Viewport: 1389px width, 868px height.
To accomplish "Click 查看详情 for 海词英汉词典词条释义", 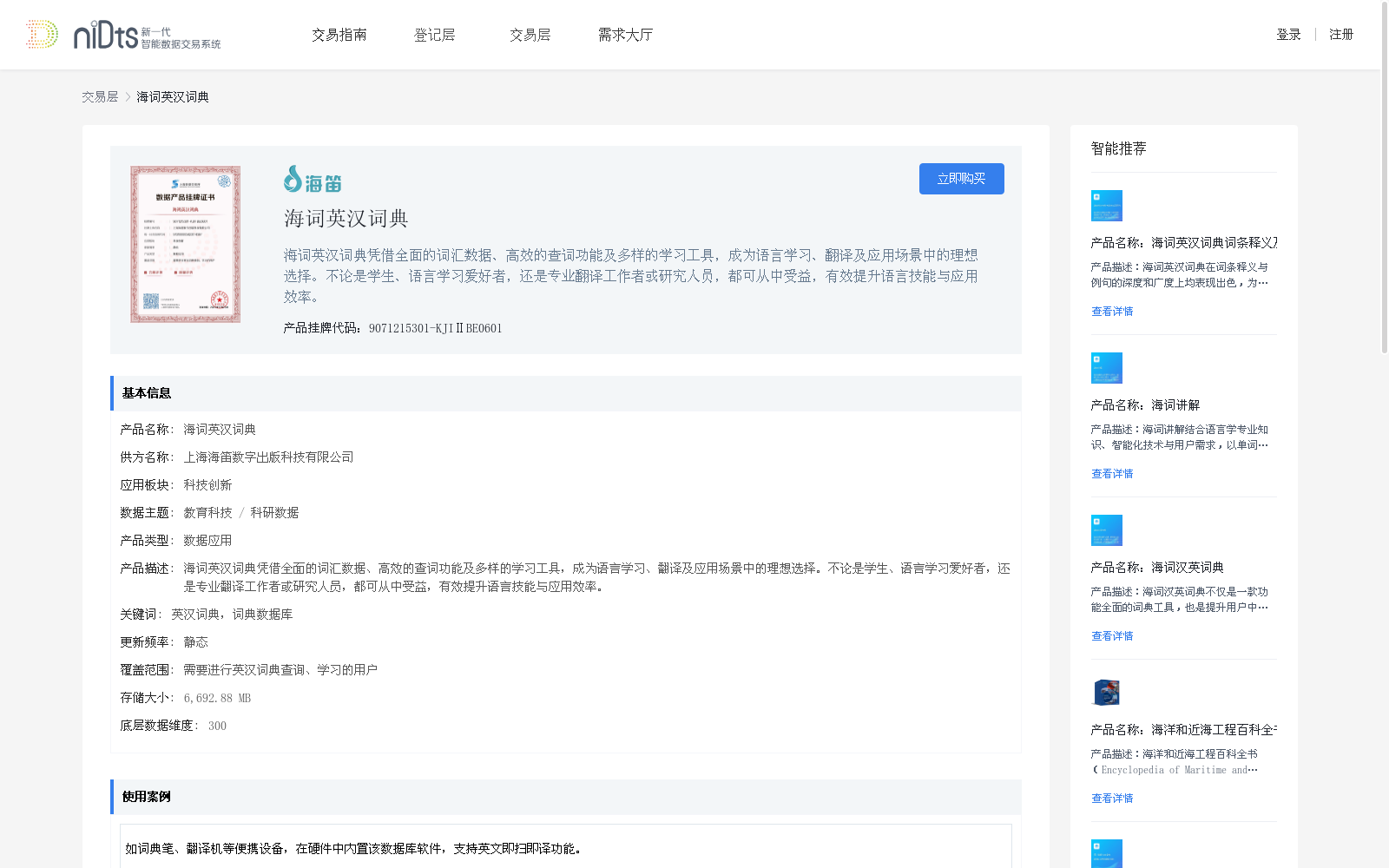I will 1112,312.
